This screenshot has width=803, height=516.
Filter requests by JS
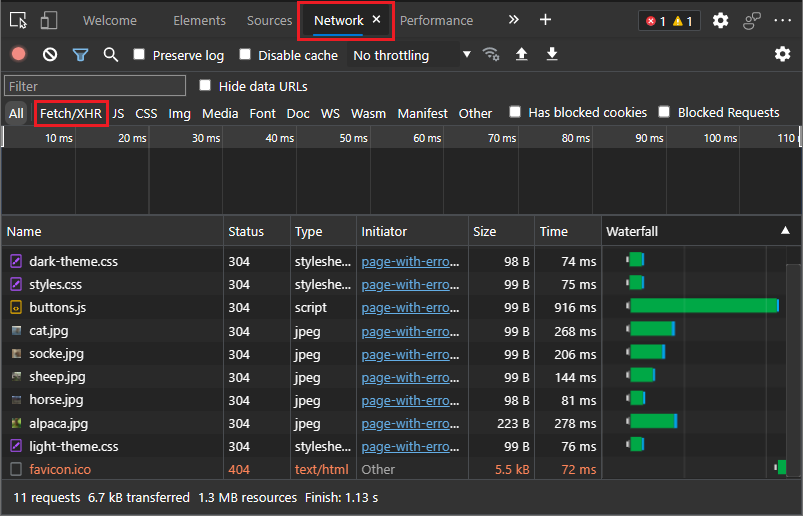coord(118,113)
